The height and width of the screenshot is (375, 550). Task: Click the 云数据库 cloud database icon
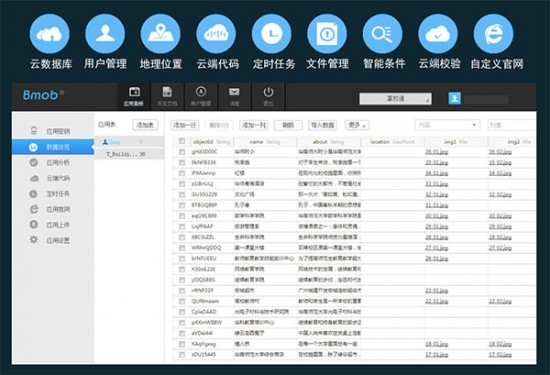49,34
